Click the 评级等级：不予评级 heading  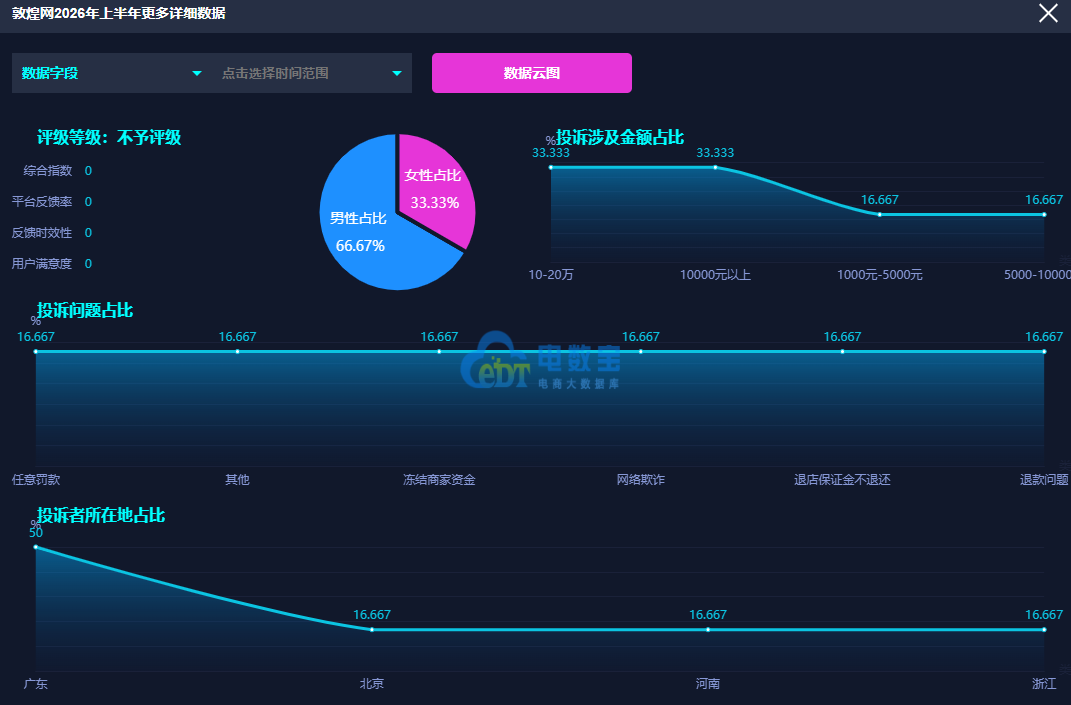[x=109, y=137]
